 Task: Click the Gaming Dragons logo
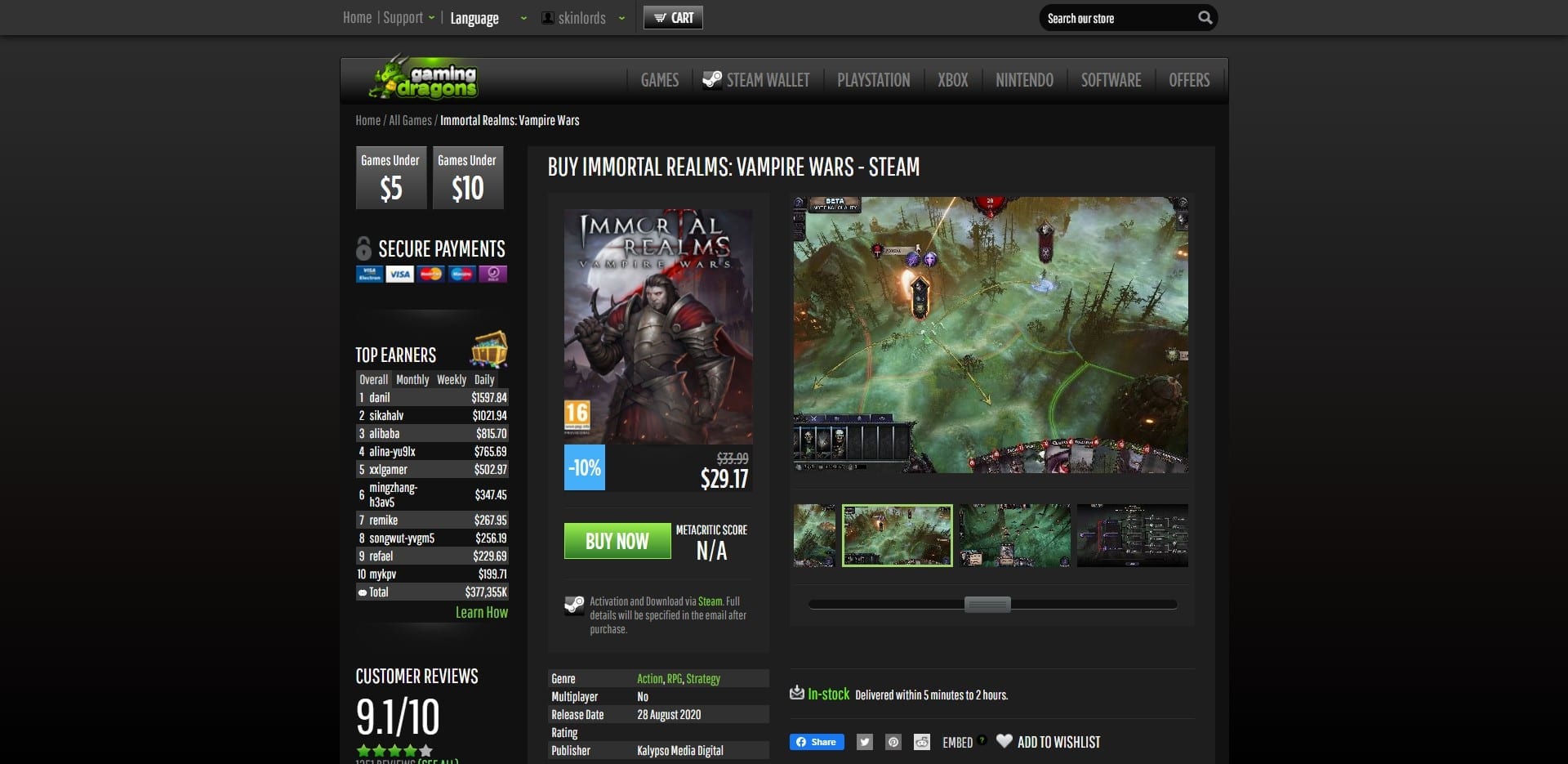[x=423, y=77]
